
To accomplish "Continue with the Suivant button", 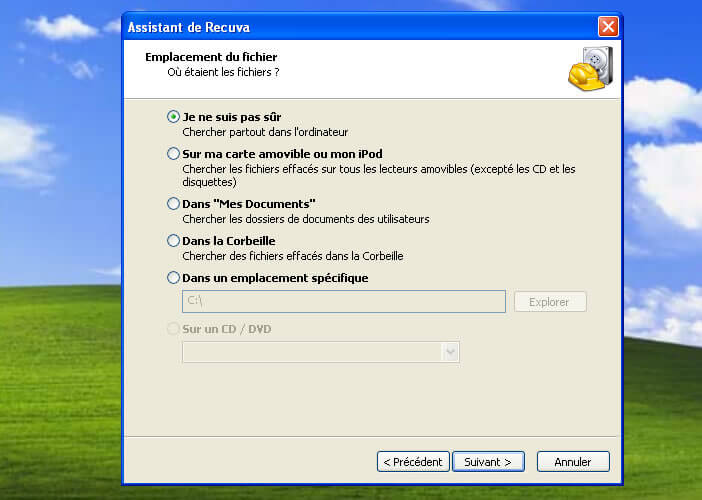I will point(488,462).
